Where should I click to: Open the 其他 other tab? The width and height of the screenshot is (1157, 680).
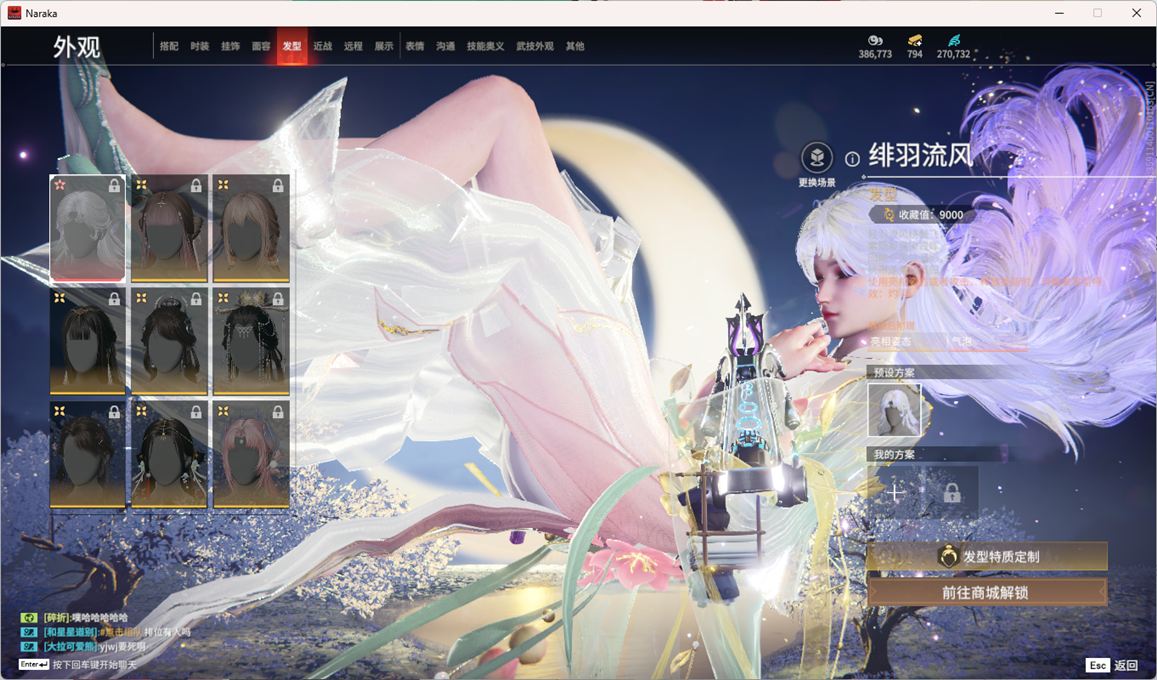(x=575, y=46)
